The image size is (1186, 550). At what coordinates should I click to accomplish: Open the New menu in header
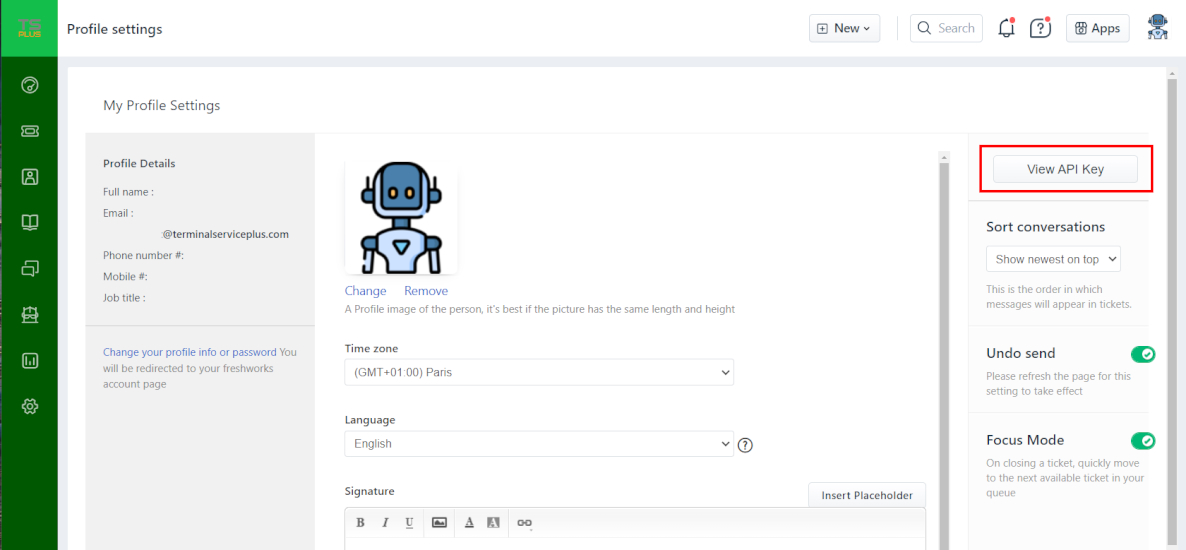[x=844, y=28]
